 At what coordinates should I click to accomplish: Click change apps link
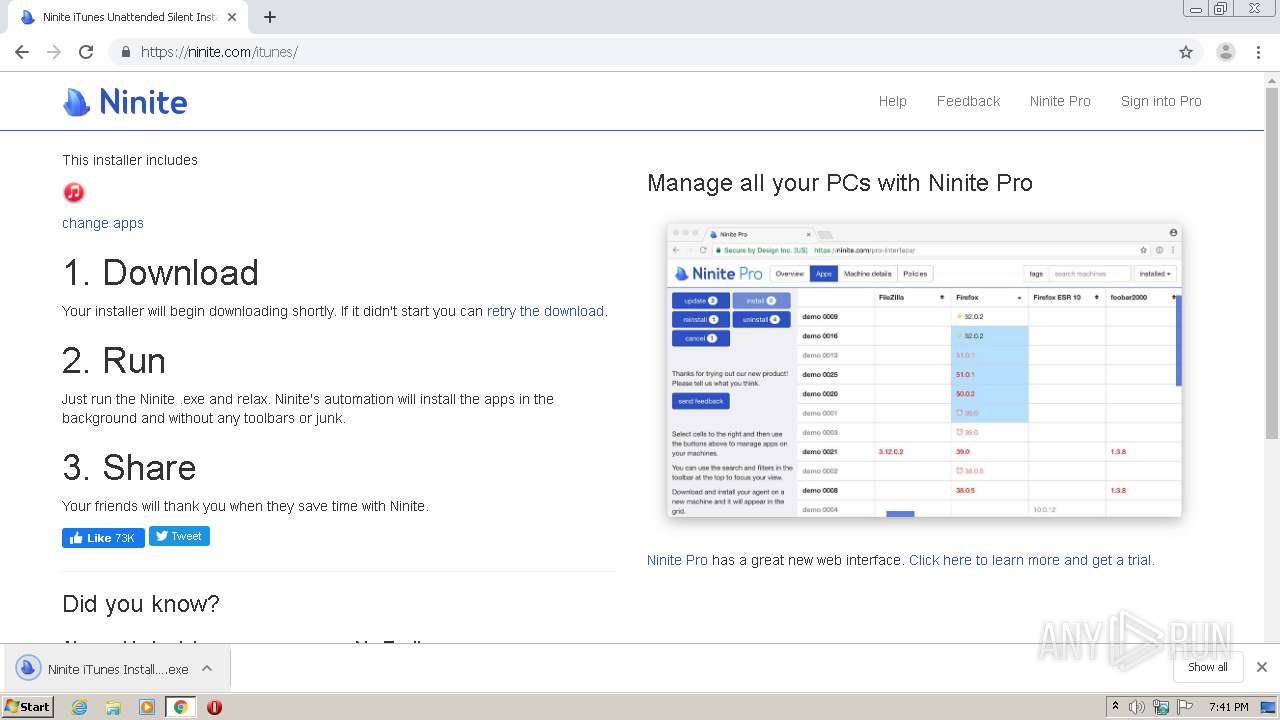point(103,223)
